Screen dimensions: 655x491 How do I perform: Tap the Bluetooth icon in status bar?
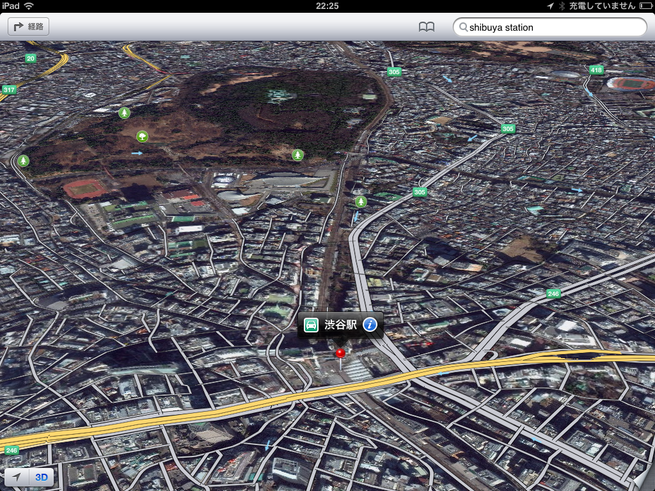click(x=561, y=6)
